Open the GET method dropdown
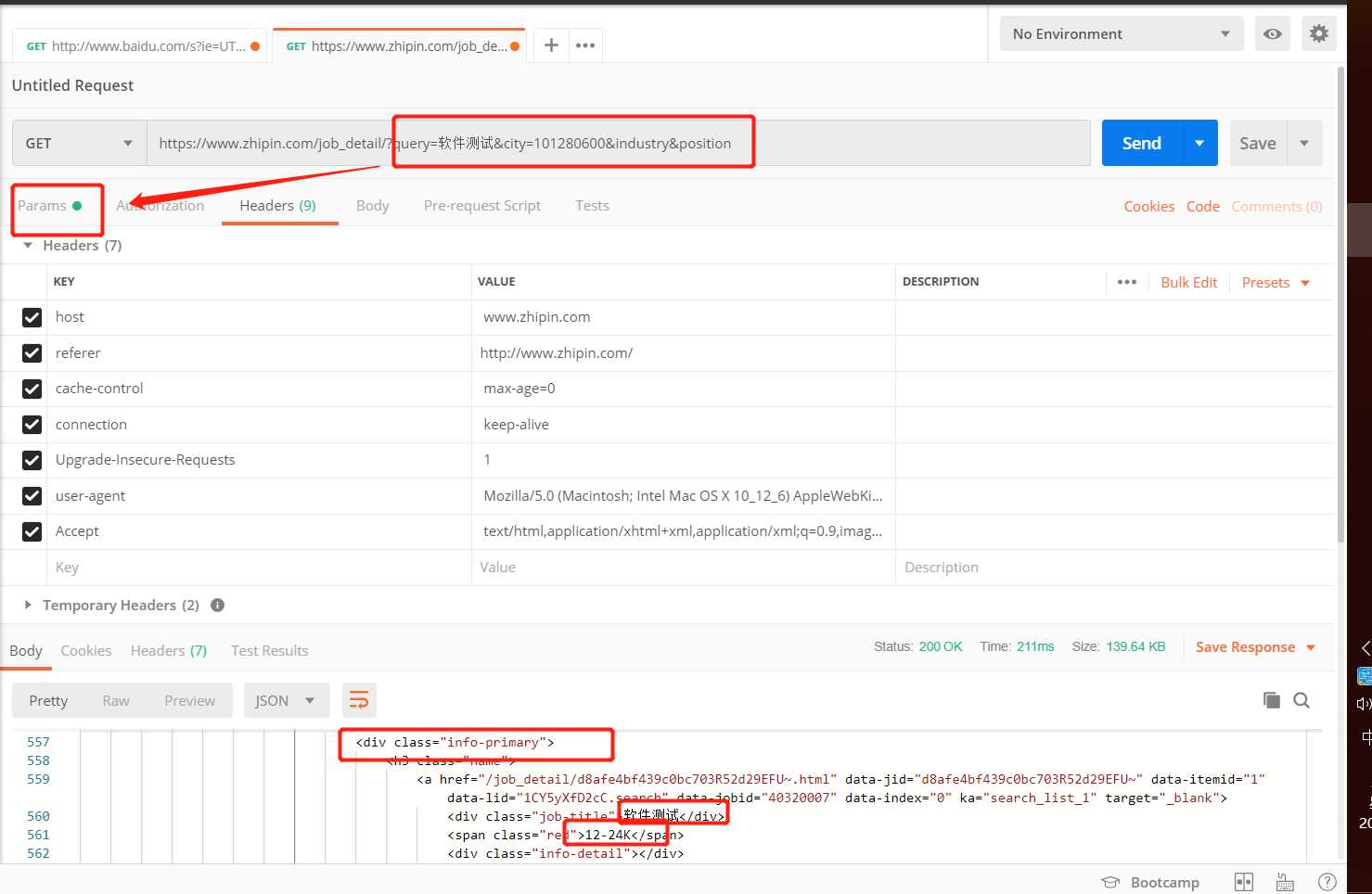 coord(79,143)
